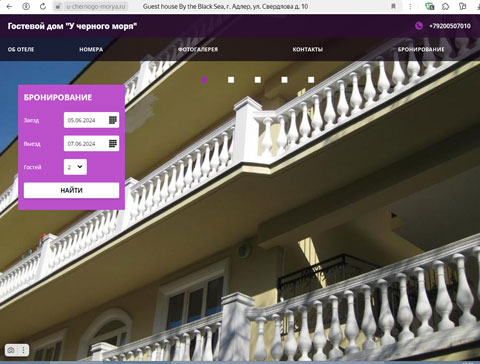Select the first purple active slide indicator
The width and height of the screenshot is (480, 364).
[204, 80]
